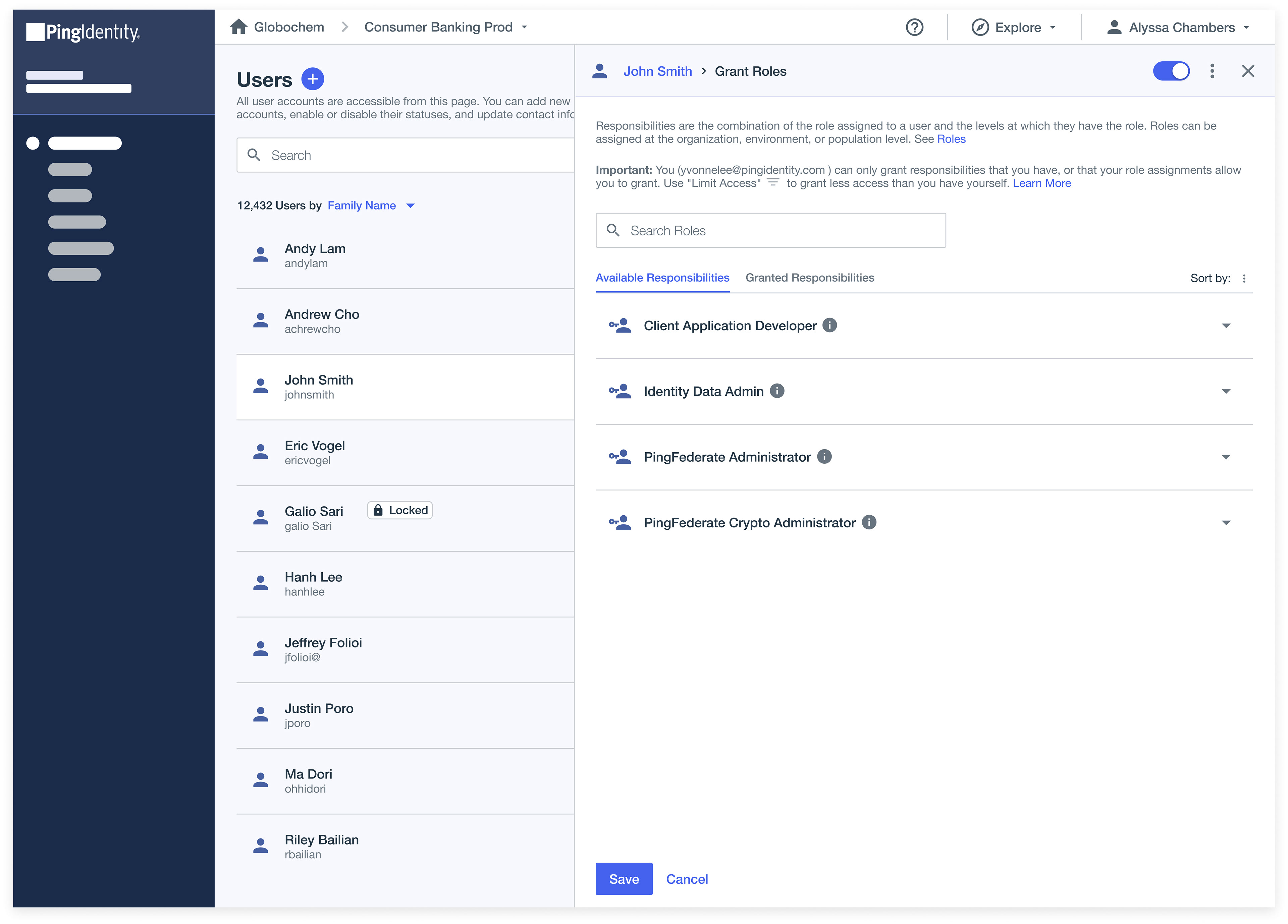Click info icon for Client Application Developer
Screen dimensions: 1288x924
(829, 325)
